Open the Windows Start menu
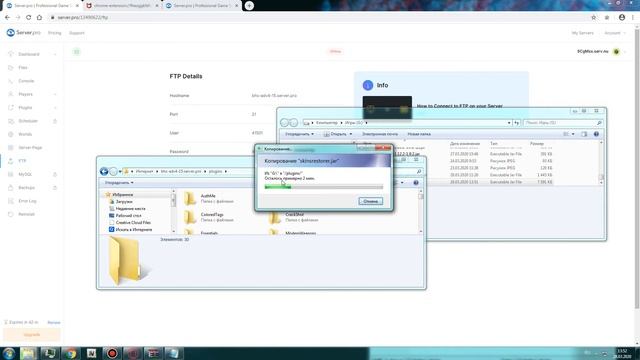The image size is (640, 360). tap(9, 353)
